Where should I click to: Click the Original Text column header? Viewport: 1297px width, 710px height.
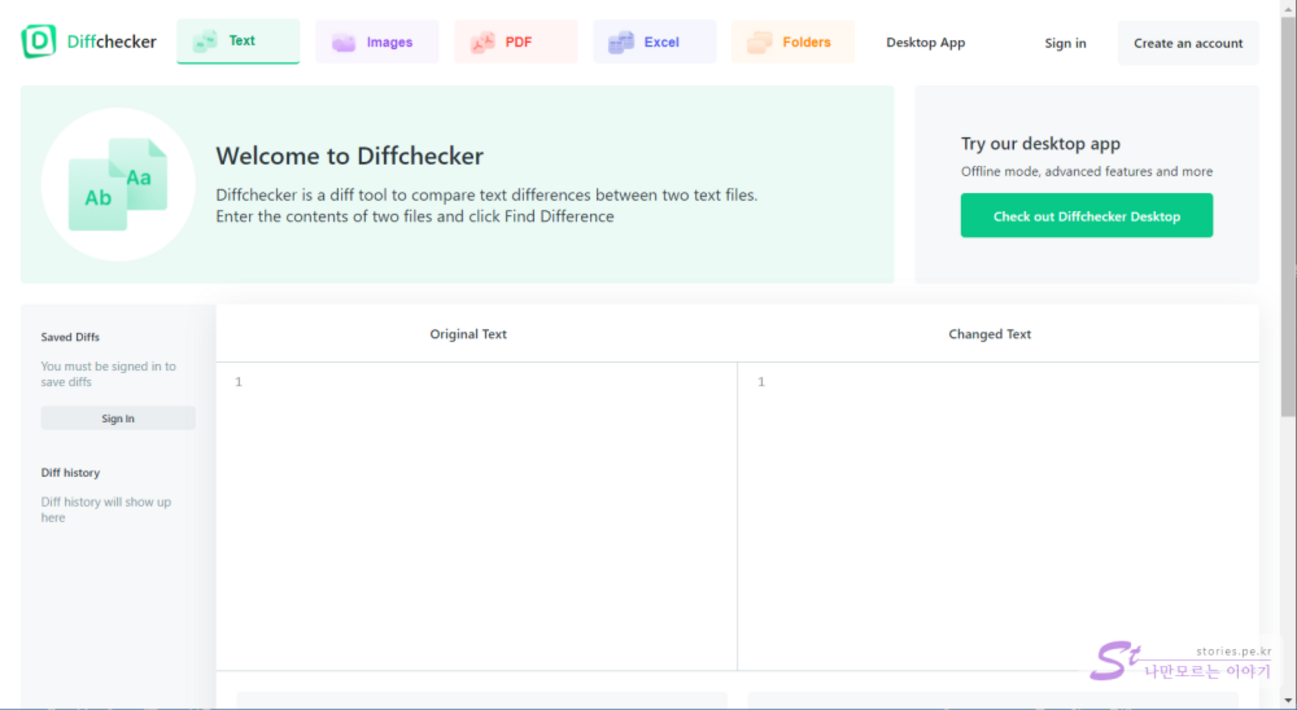coord(468,334)
